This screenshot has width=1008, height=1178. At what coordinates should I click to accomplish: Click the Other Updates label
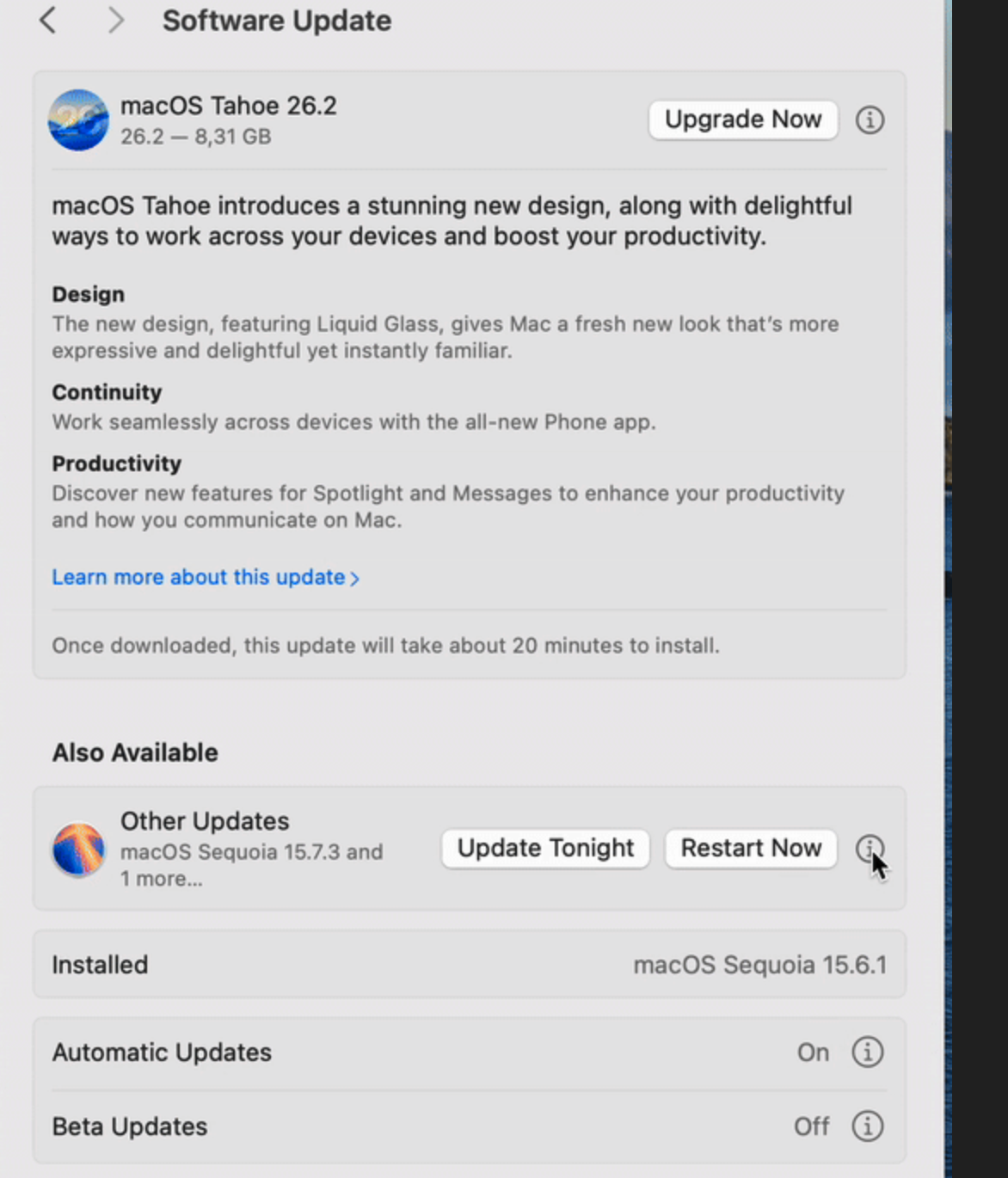(205, 821)
